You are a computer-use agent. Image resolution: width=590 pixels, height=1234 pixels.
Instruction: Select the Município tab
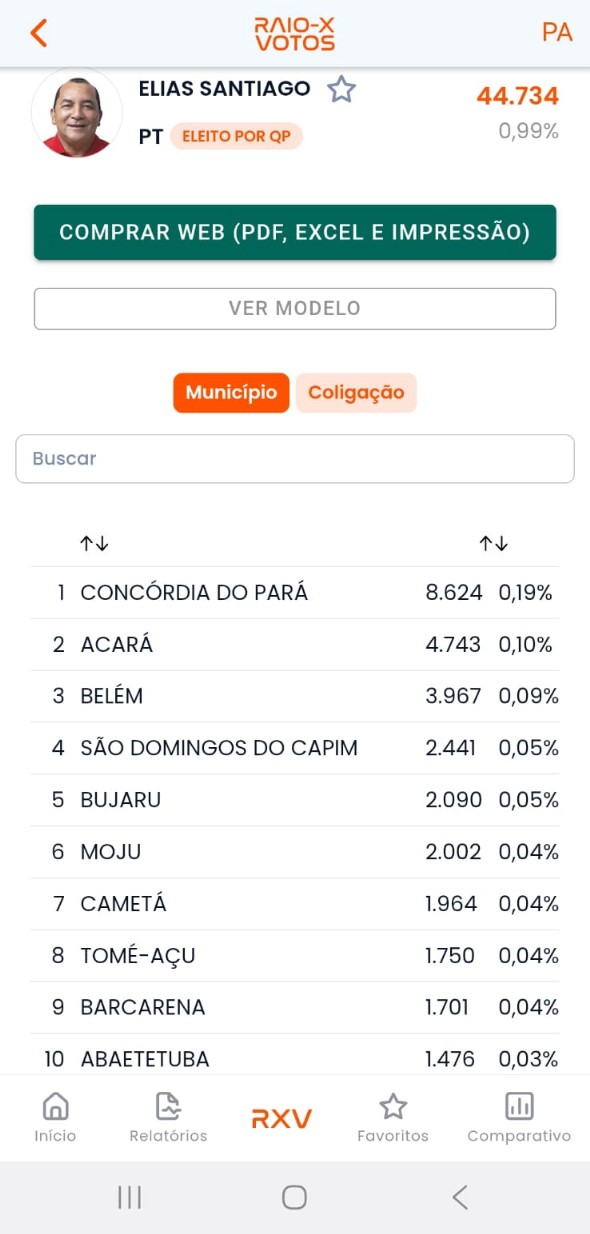coord(231,393)
